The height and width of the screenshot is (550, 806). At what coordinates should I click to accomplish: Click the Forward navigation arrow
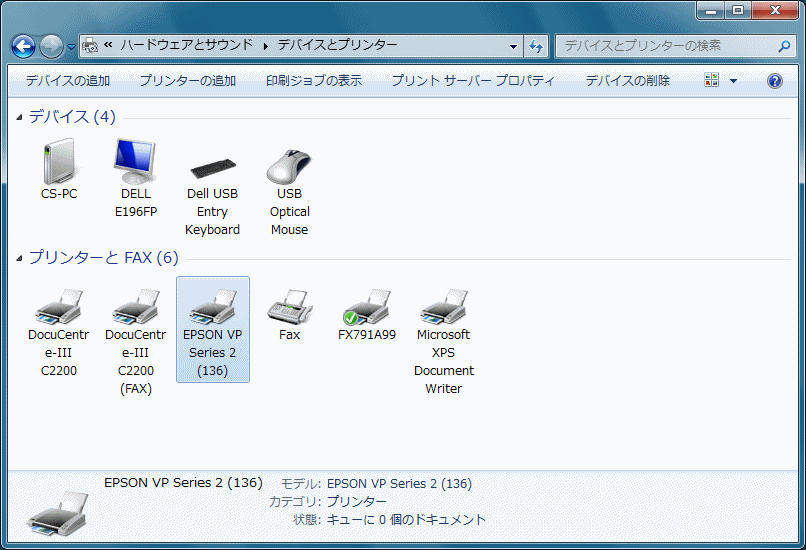51,46
